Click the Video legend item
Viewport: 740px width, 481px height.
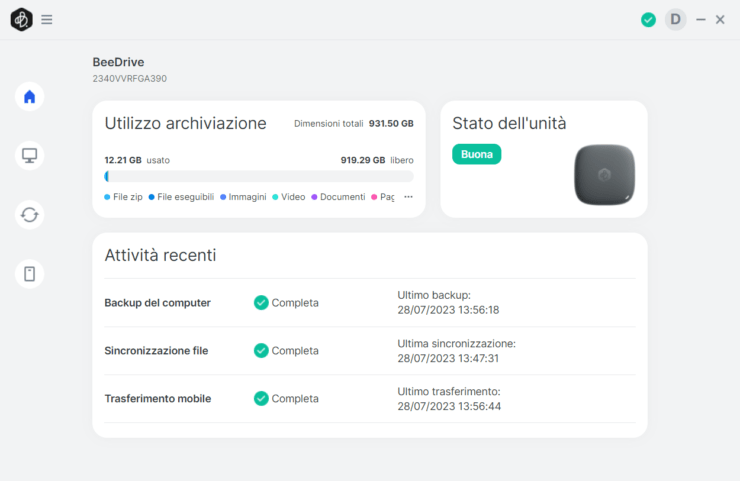[289, 197]
